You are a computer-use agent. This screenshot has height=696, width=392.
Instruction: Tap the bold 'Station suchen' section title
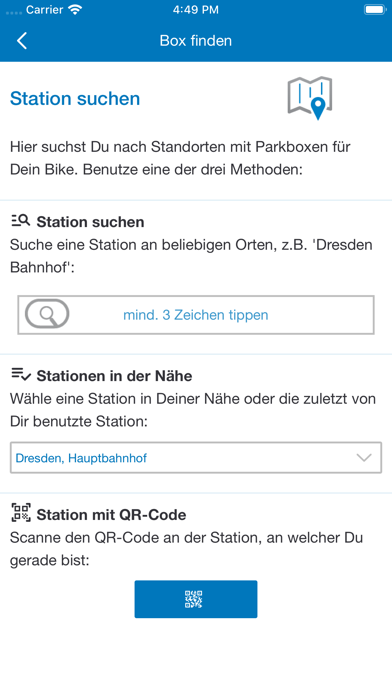coord(91,222)
